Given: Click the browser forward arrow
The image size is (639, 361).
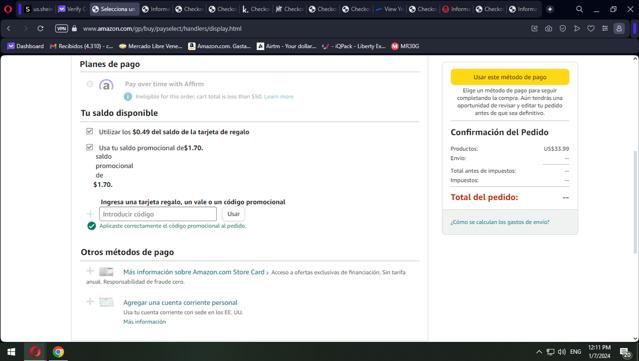Looking at the screenshot, I should coord(25,29).
